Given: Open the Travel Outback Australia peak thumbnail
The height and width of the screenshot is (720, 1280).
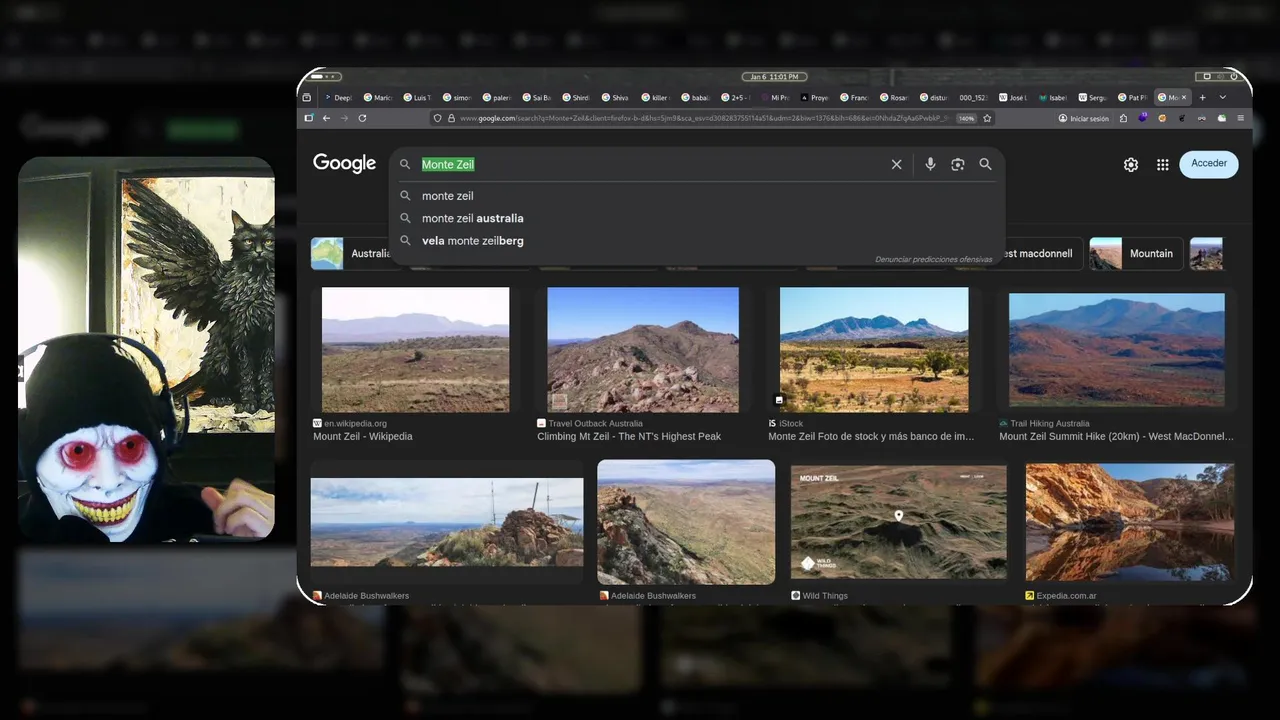Looking at the screenshot, I should (643, 350).
